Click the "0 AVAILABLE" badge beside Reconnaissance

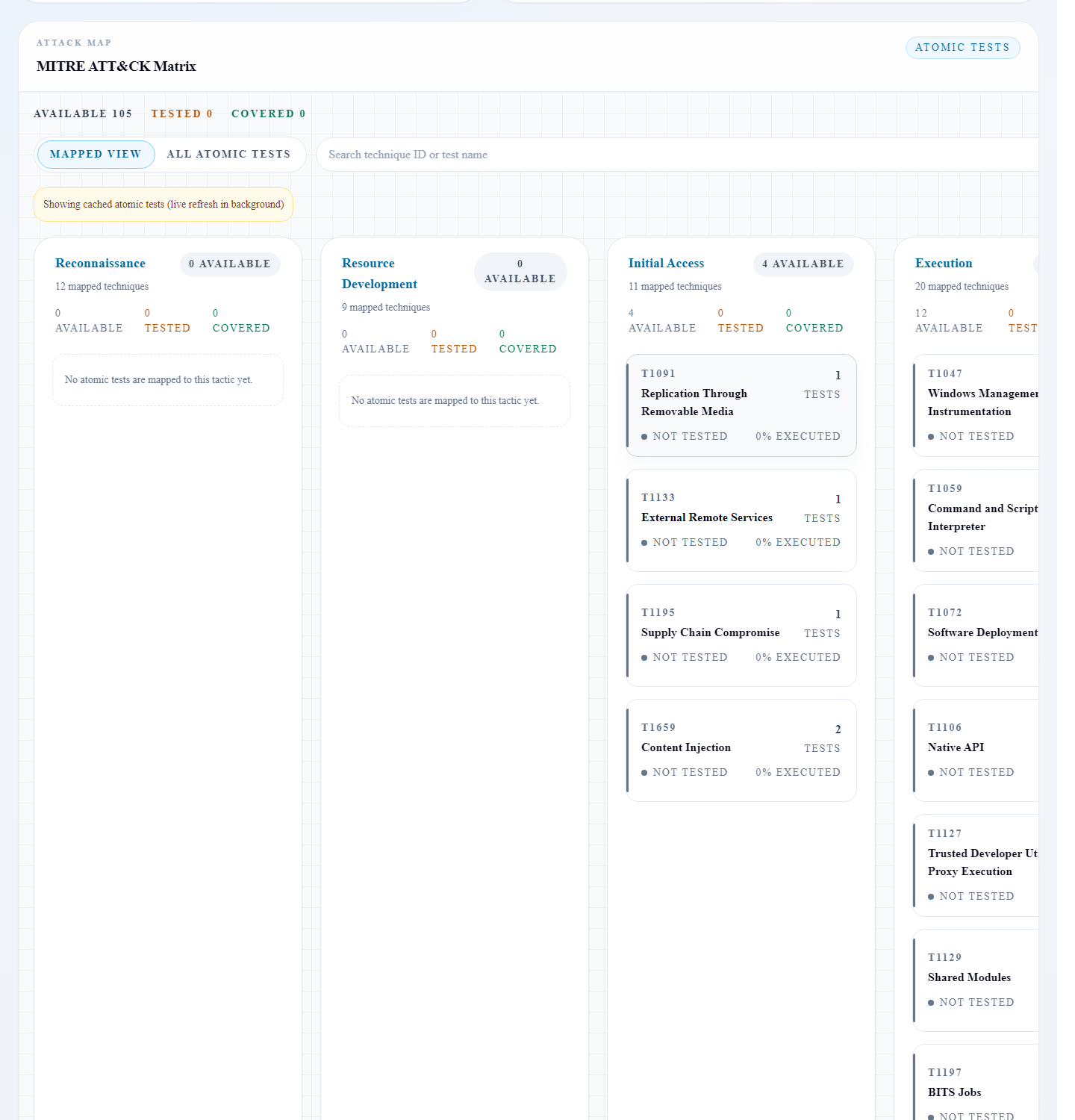pos(230,264)
